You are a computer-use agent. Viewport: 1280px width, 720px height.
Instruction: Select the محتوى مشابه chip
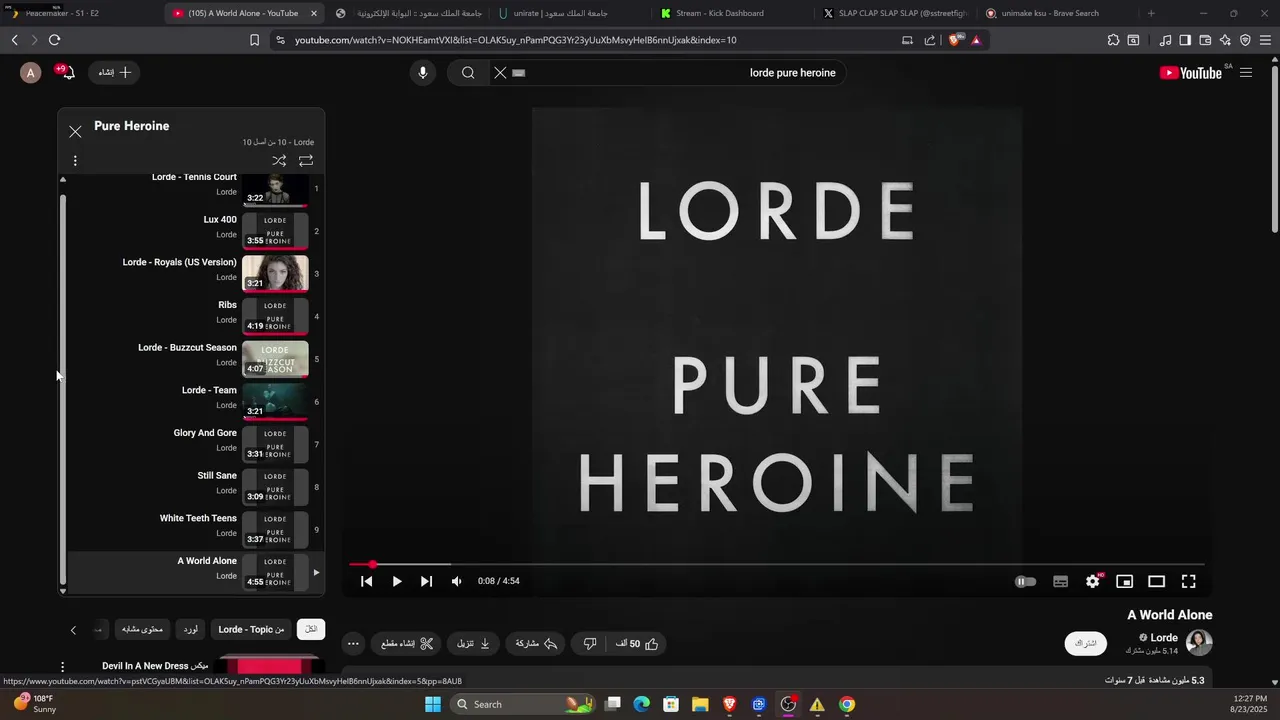(142, 629)
